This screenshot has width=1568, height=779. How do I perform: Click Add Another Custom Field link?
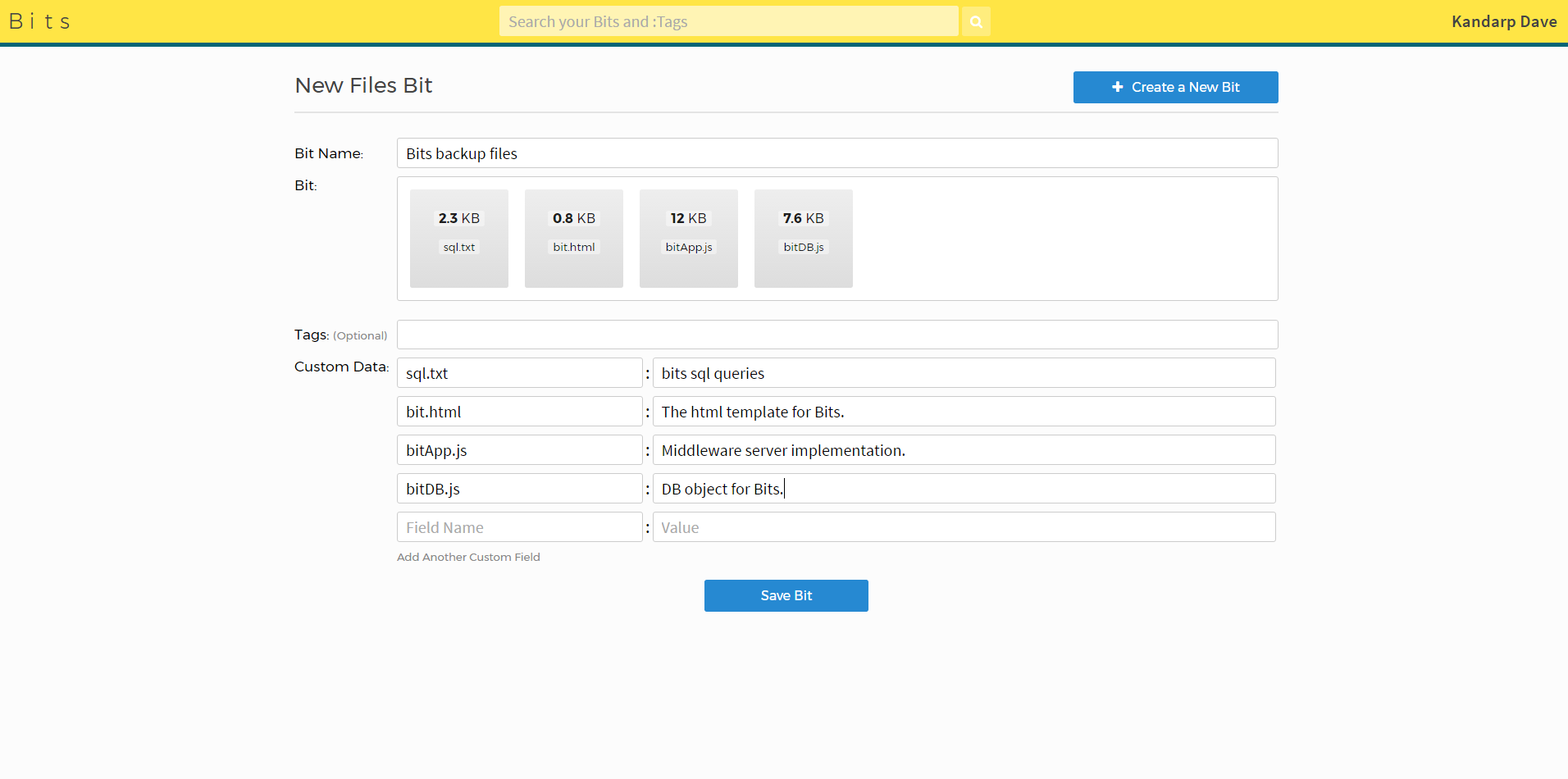pyautogui.click(x=468, y=557)
